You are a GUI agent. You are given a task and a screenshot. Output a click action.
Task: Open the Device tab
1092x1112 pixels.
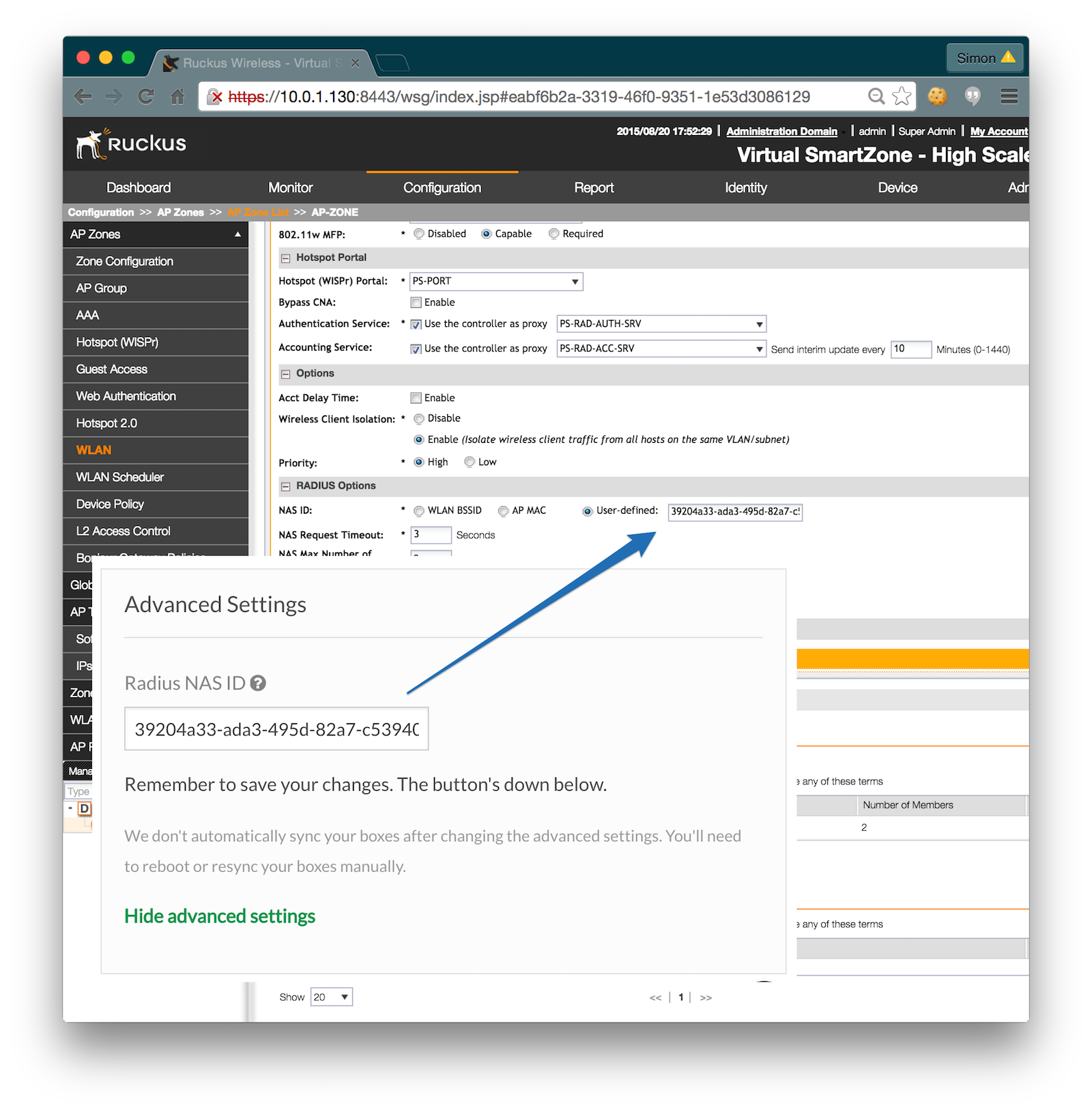(897, 188)
